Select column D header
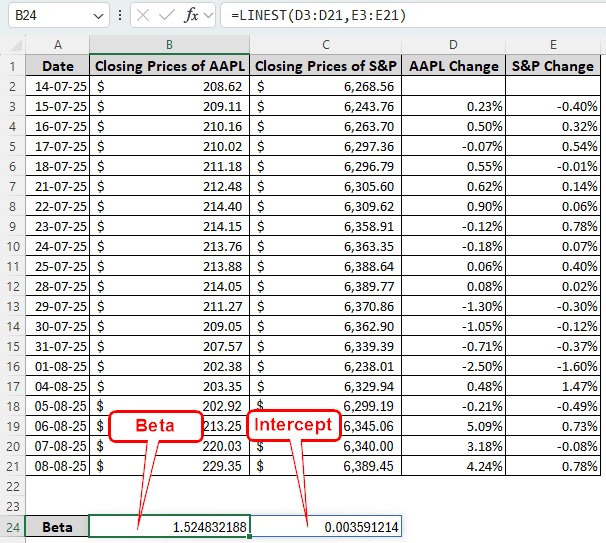Viewport: 606px width, 543px height. [453, 45]
